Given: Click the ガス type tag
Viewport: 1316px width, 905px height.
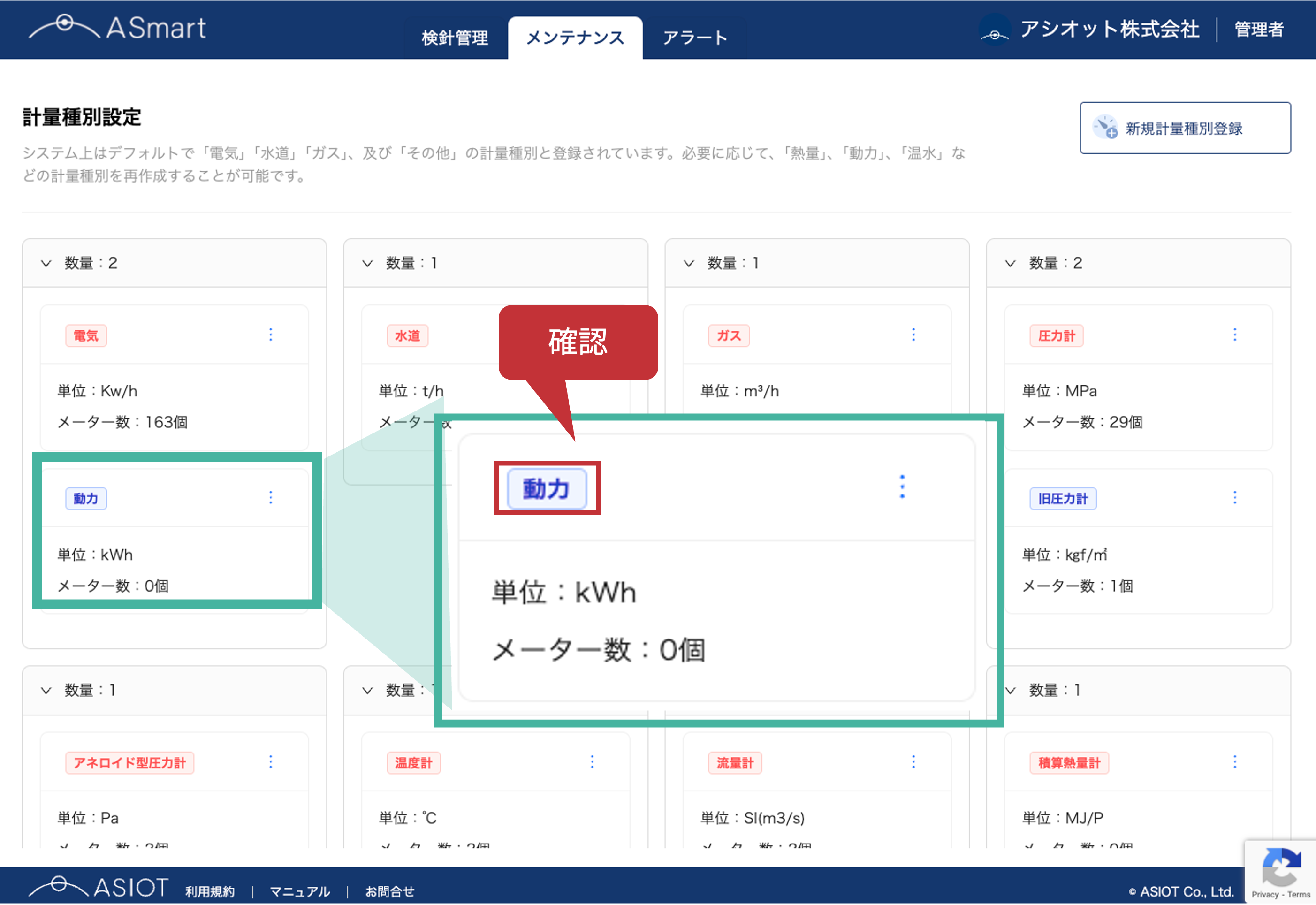Looking at the screenshot, I should (729, 336).
